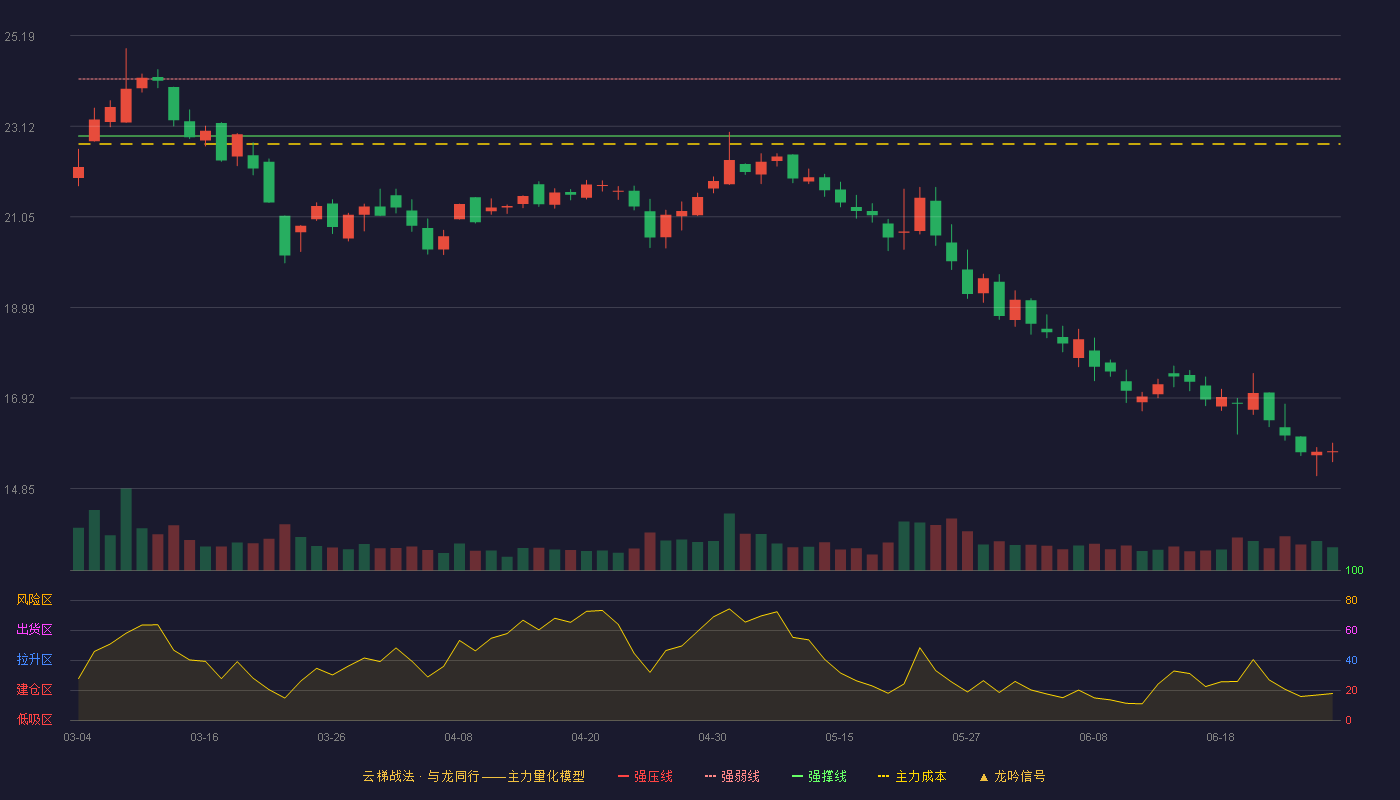1400x800 pixels.
Task: Click the 06-08 date label
Action: click(x=1093, y=737)
